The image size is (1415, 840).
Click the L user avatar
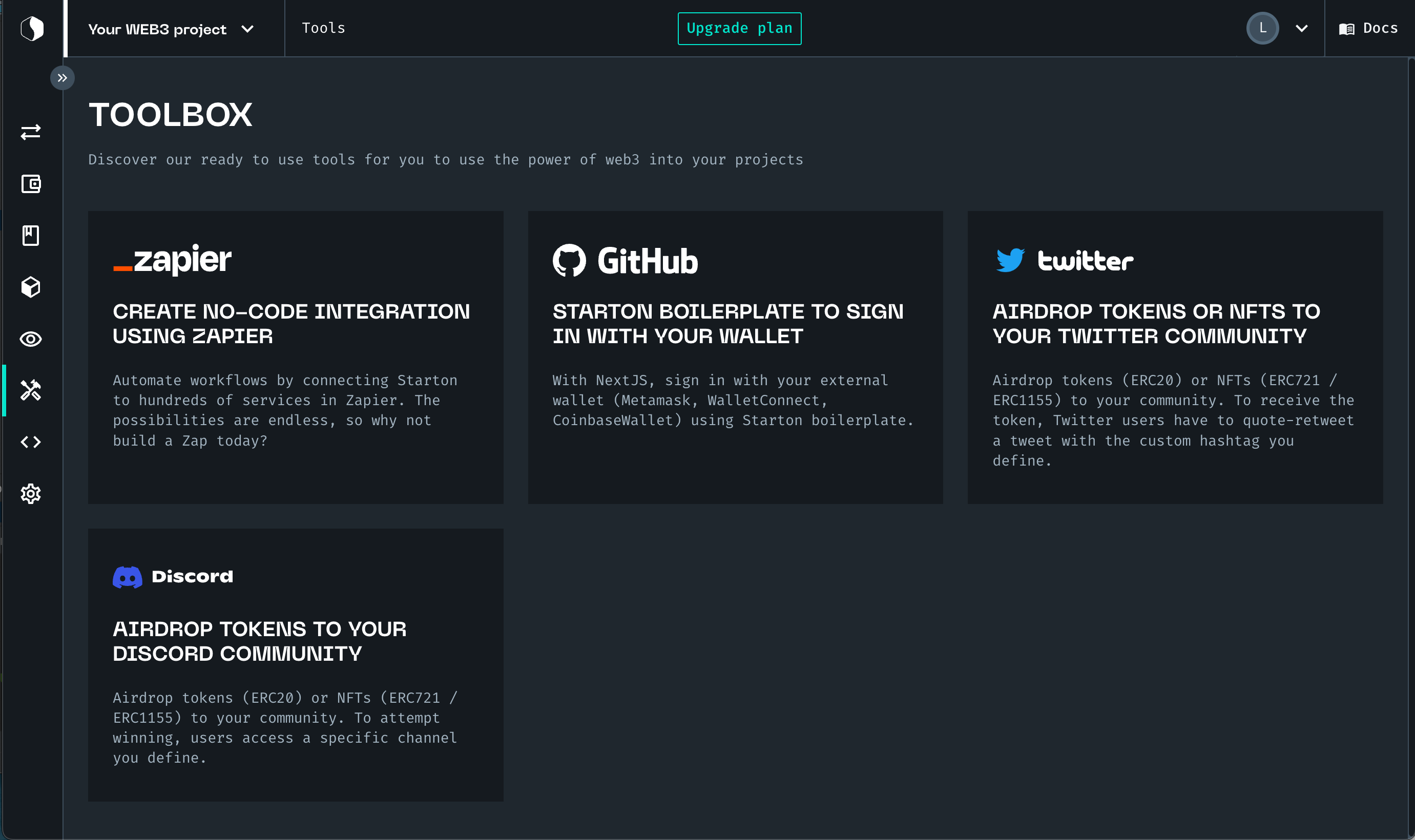tap(1262, 28)
